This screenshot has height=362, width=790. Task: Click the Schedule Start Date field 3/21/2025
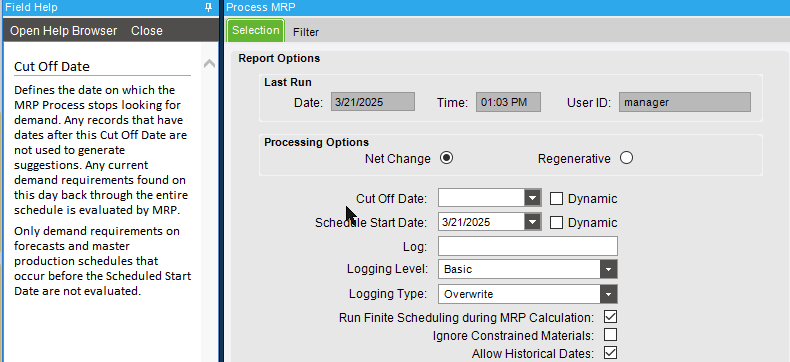pos(481,222)
